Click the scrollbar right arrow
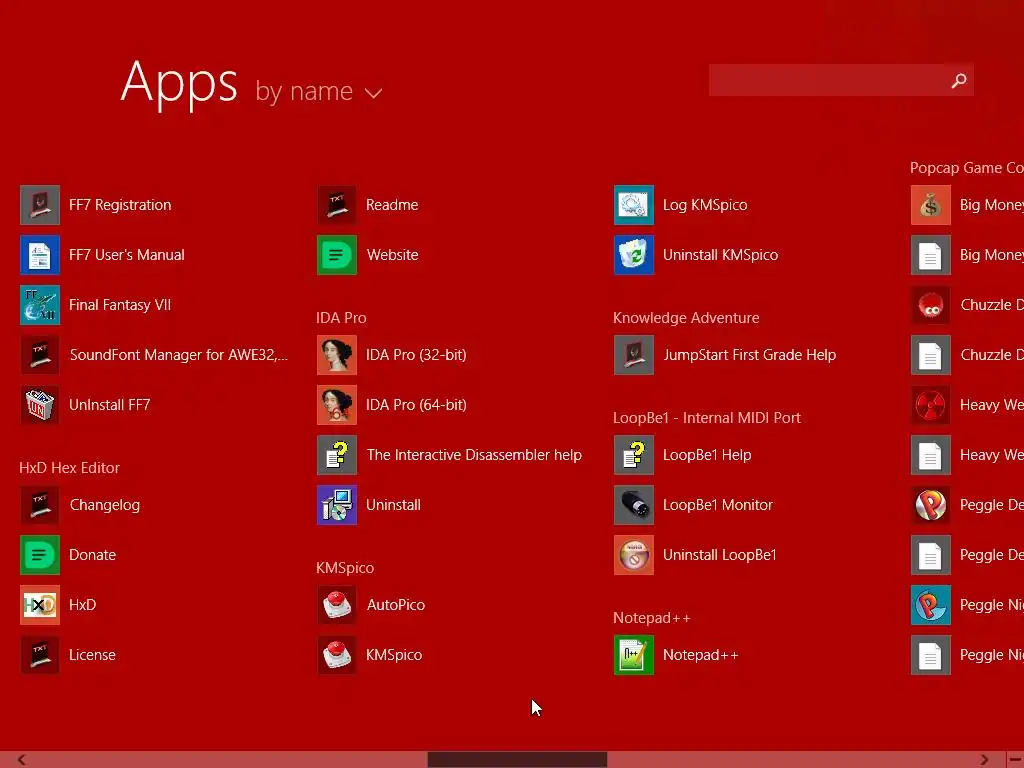This screenshot has height=768, width=1024. (984, 760)
